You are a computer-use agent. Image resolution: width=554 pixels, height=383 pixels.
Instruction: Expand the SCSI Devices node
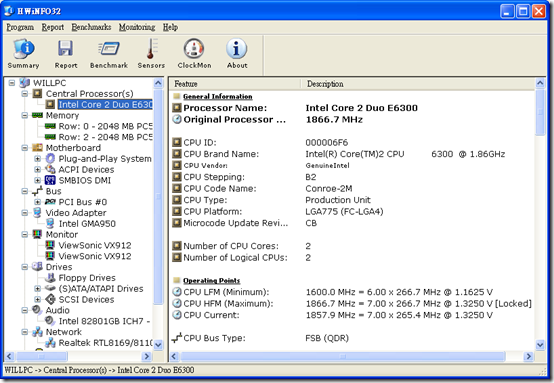coord(37,300)
